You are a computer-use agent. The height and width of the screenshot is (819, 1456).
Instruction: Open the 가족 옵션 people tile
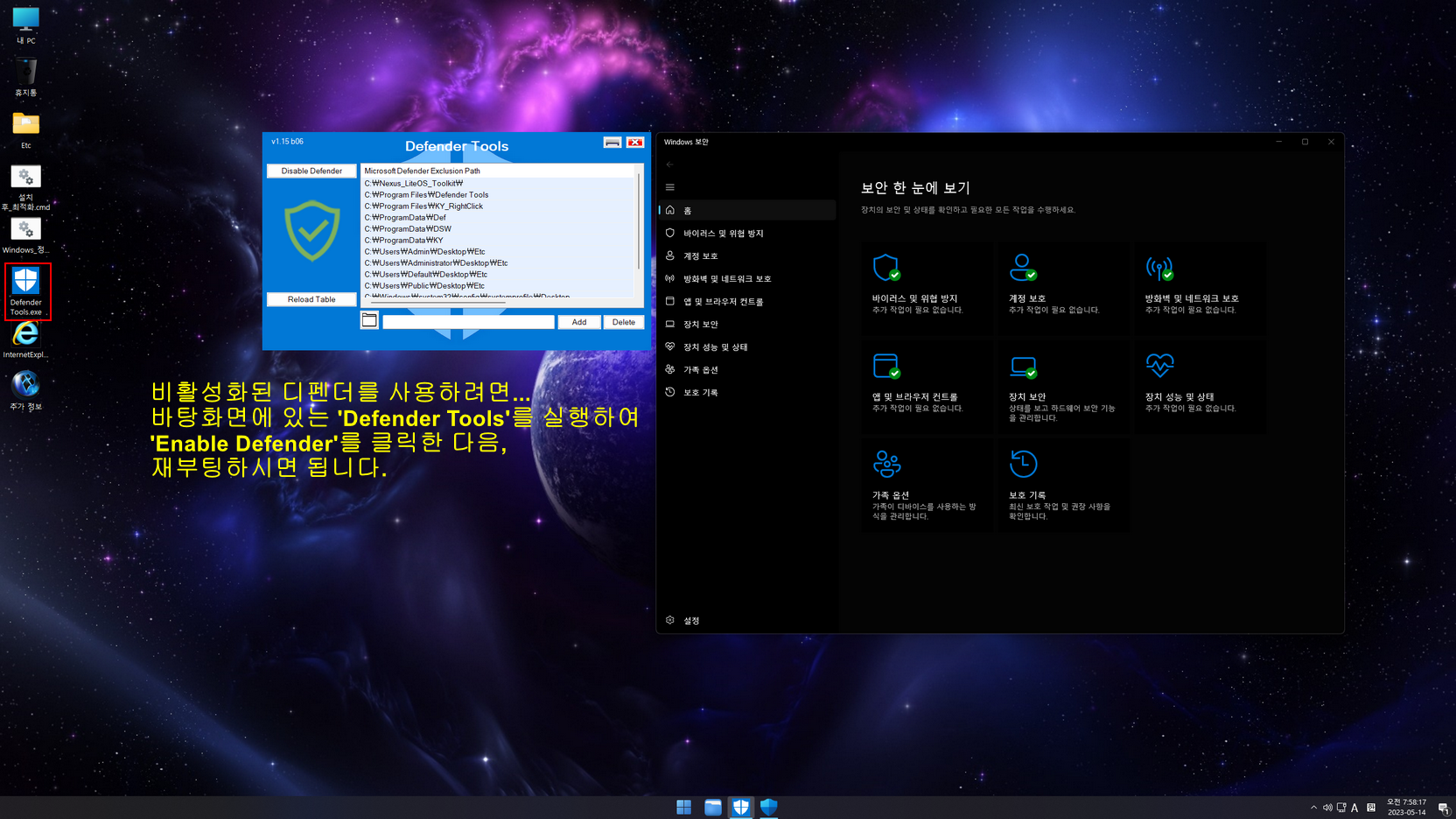coord(927,485)
